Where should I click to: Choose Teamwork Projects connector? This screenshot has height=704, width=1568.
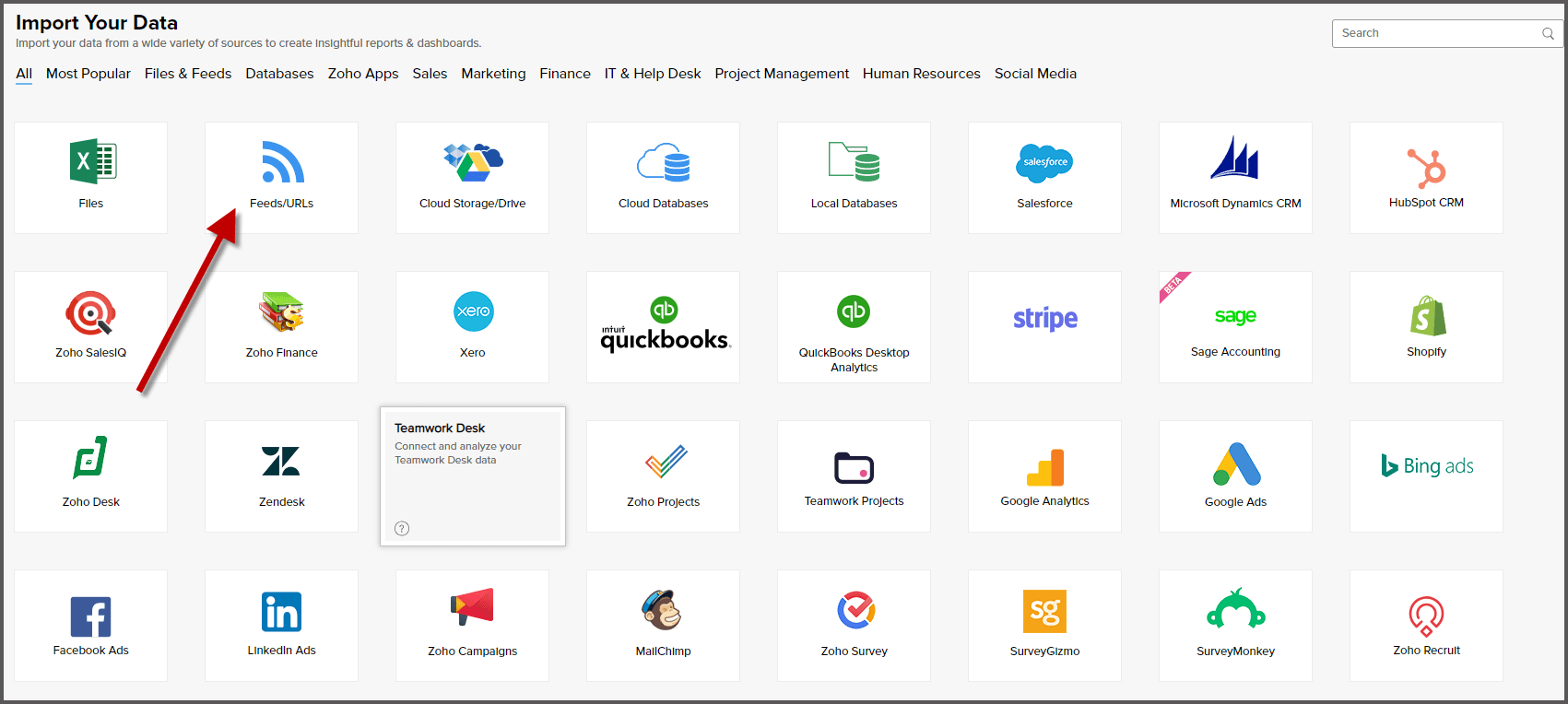(x=854, y=476)
